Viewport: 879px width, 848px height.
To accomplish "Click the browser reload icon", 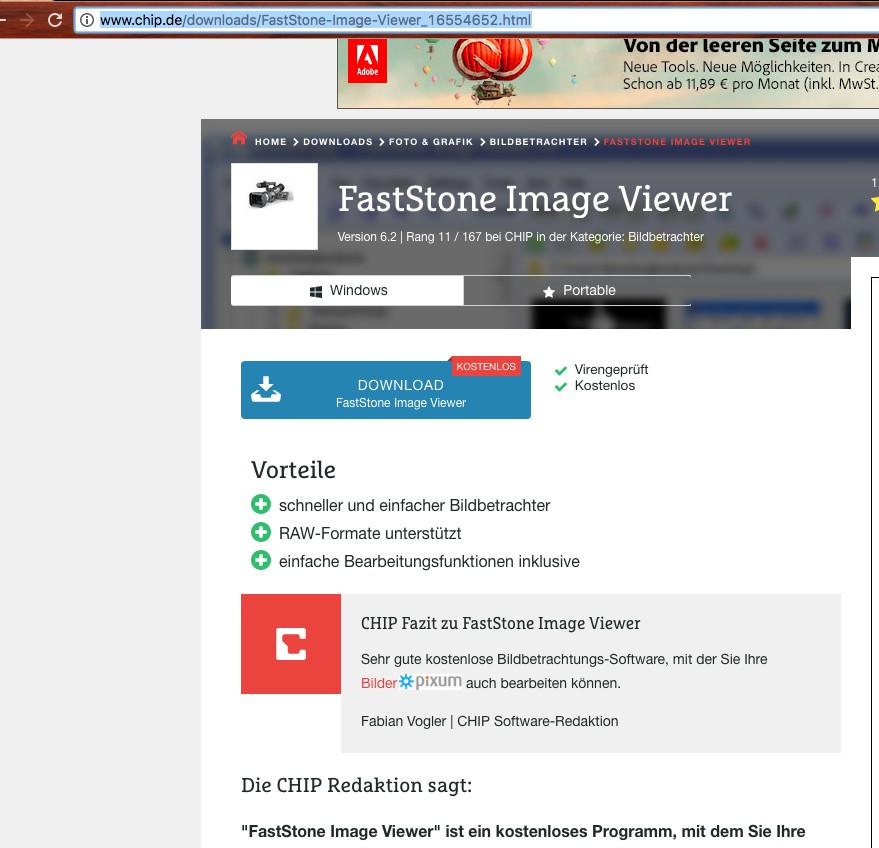I will (x=55, y=20).
